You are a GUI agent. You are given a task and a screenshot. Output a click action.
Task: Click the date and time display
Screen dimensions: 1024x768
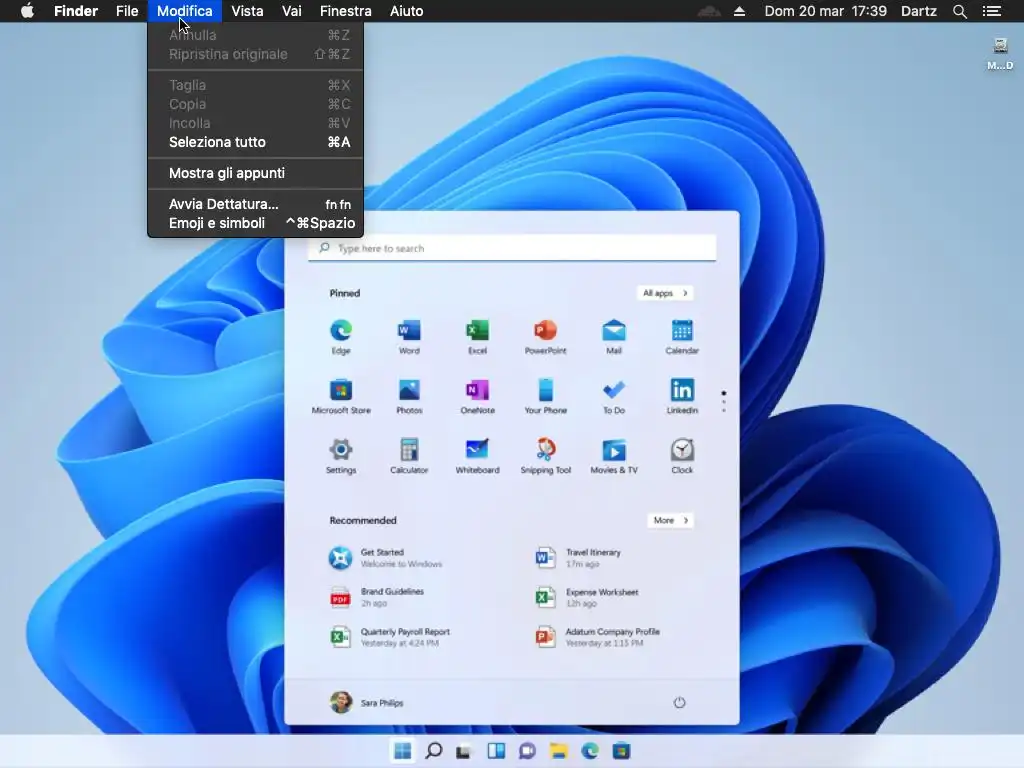tap(825, 11)
